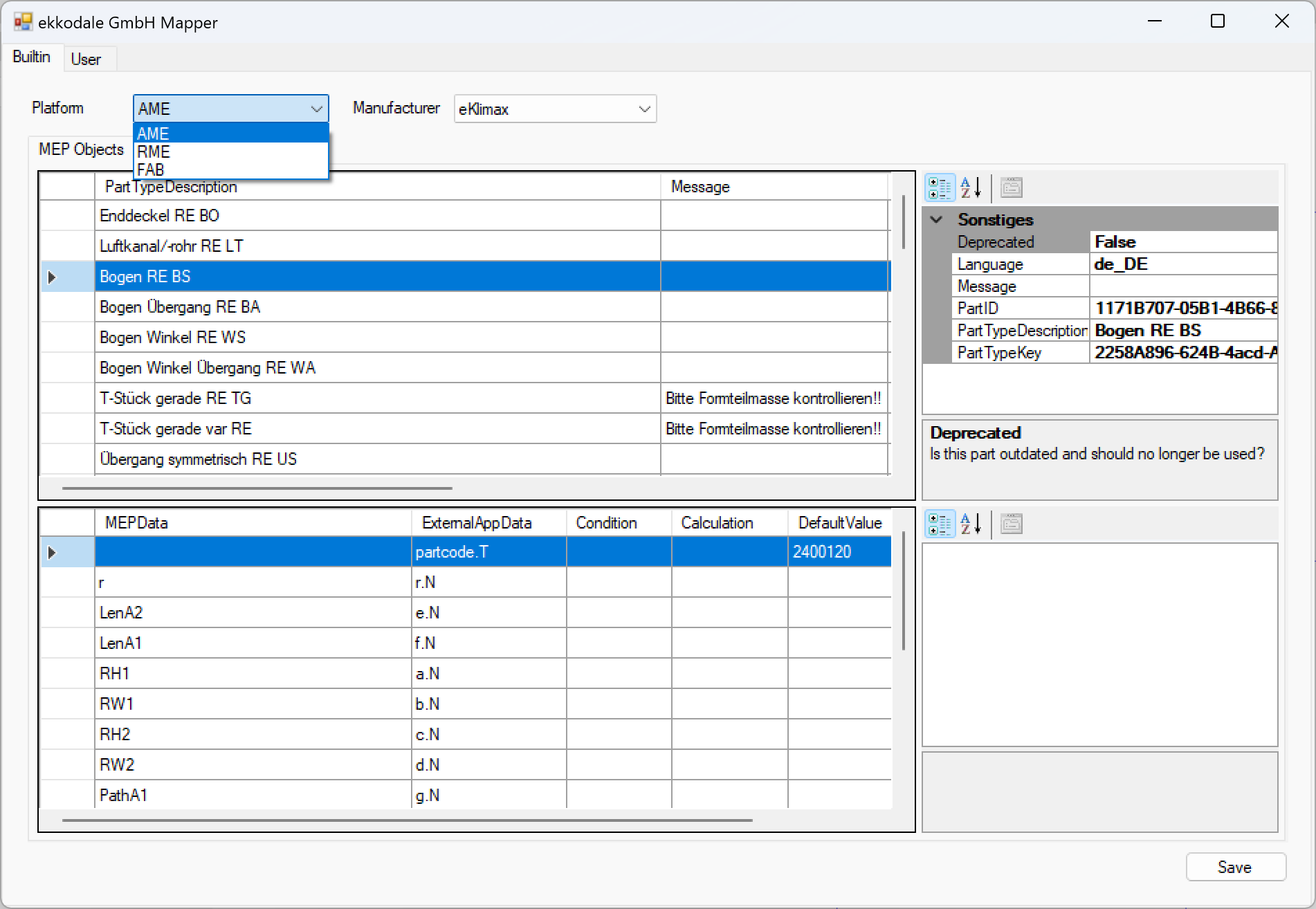Click message cell of T-Stück gerade var RE
This screenshot has height=909, width=1316.
pos(775,429)
